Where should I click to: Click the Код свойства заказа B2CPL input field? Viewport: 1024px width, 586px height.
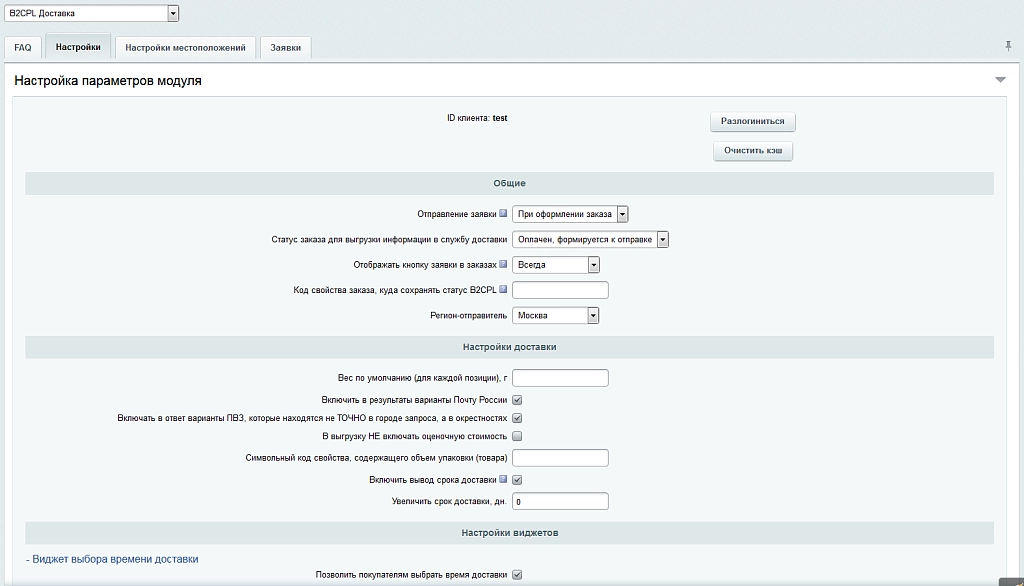click(560, 290)
